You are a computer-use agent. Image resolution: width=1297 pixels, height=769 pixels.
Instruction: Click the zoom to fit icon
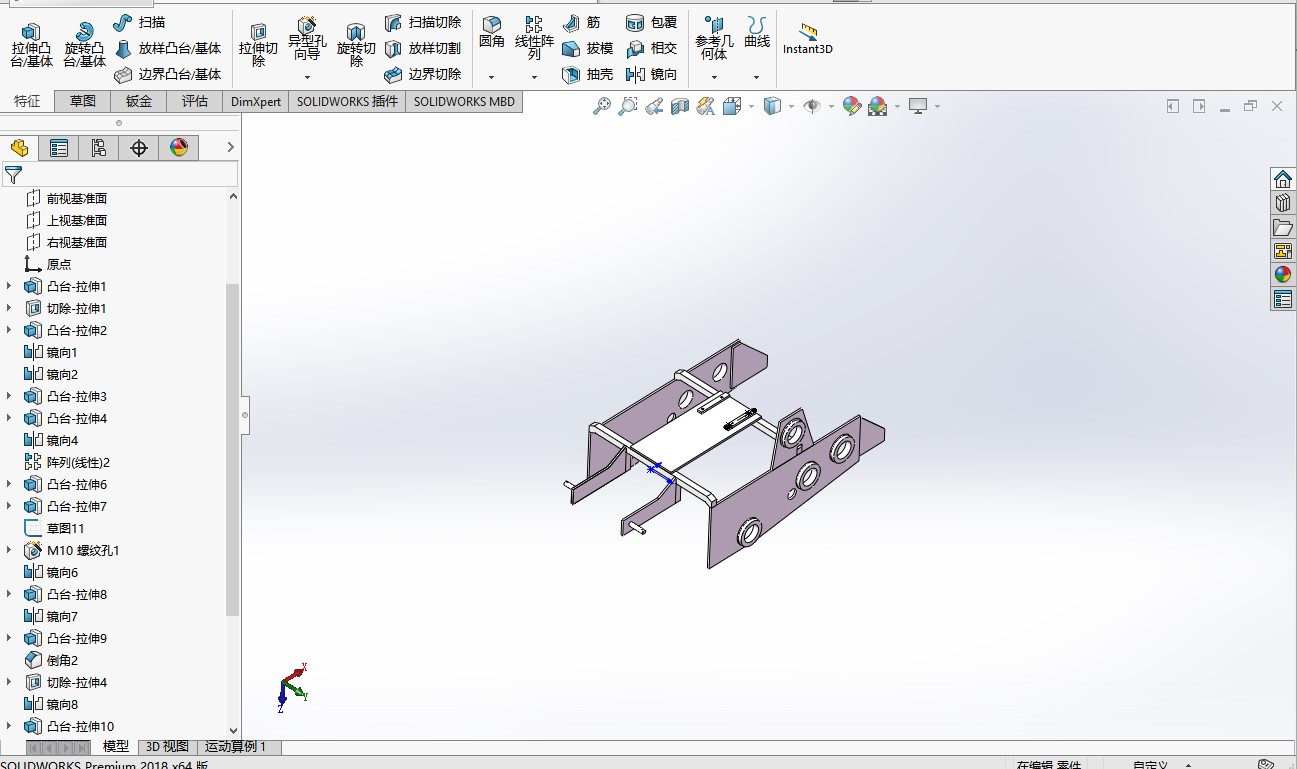602,106
